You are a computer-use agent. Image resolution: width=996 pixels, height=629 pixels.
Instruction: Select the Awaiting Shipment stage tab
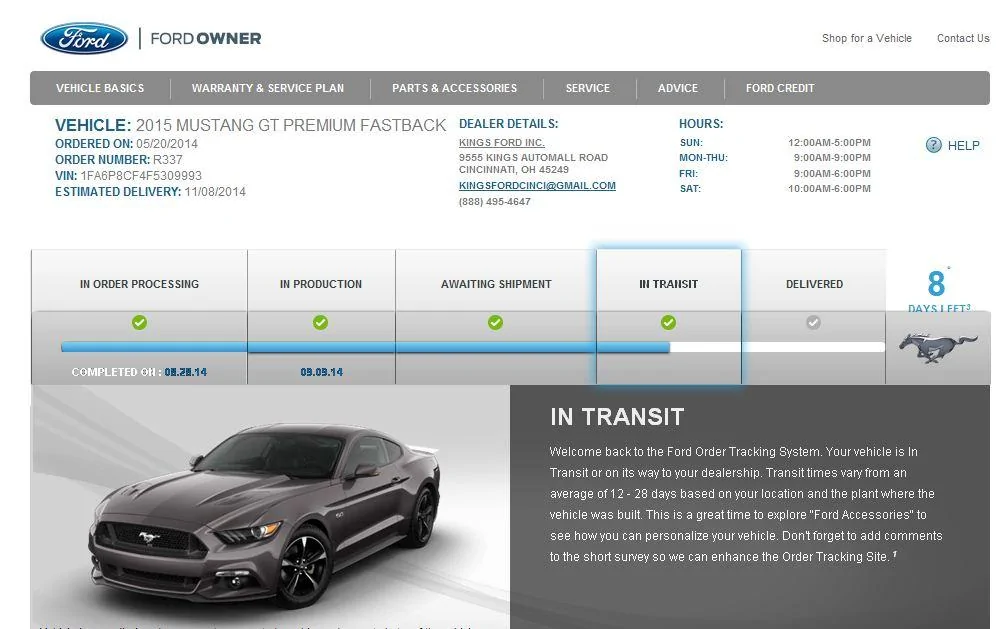point(496,284)
